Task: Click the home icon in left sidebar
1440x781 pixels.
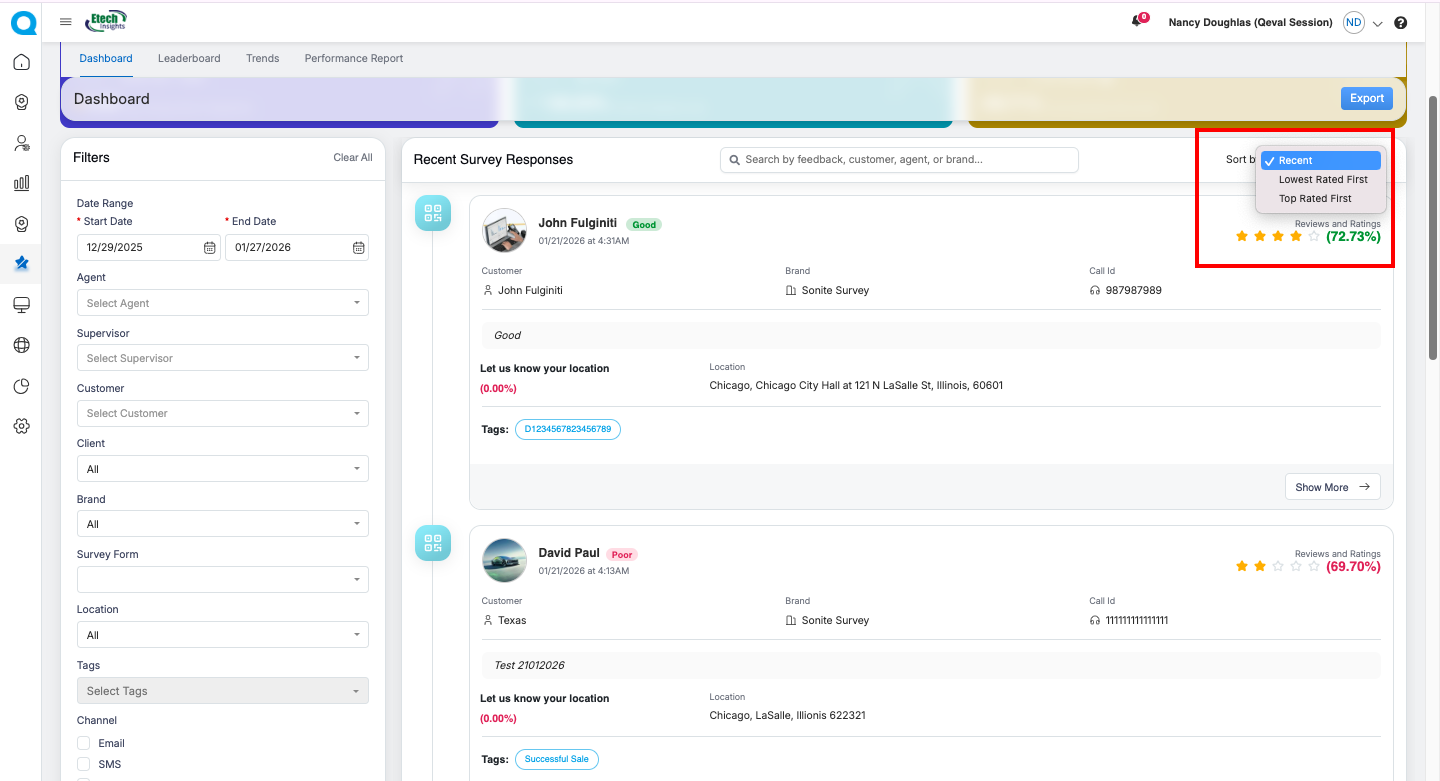Action: coord(21,62)
